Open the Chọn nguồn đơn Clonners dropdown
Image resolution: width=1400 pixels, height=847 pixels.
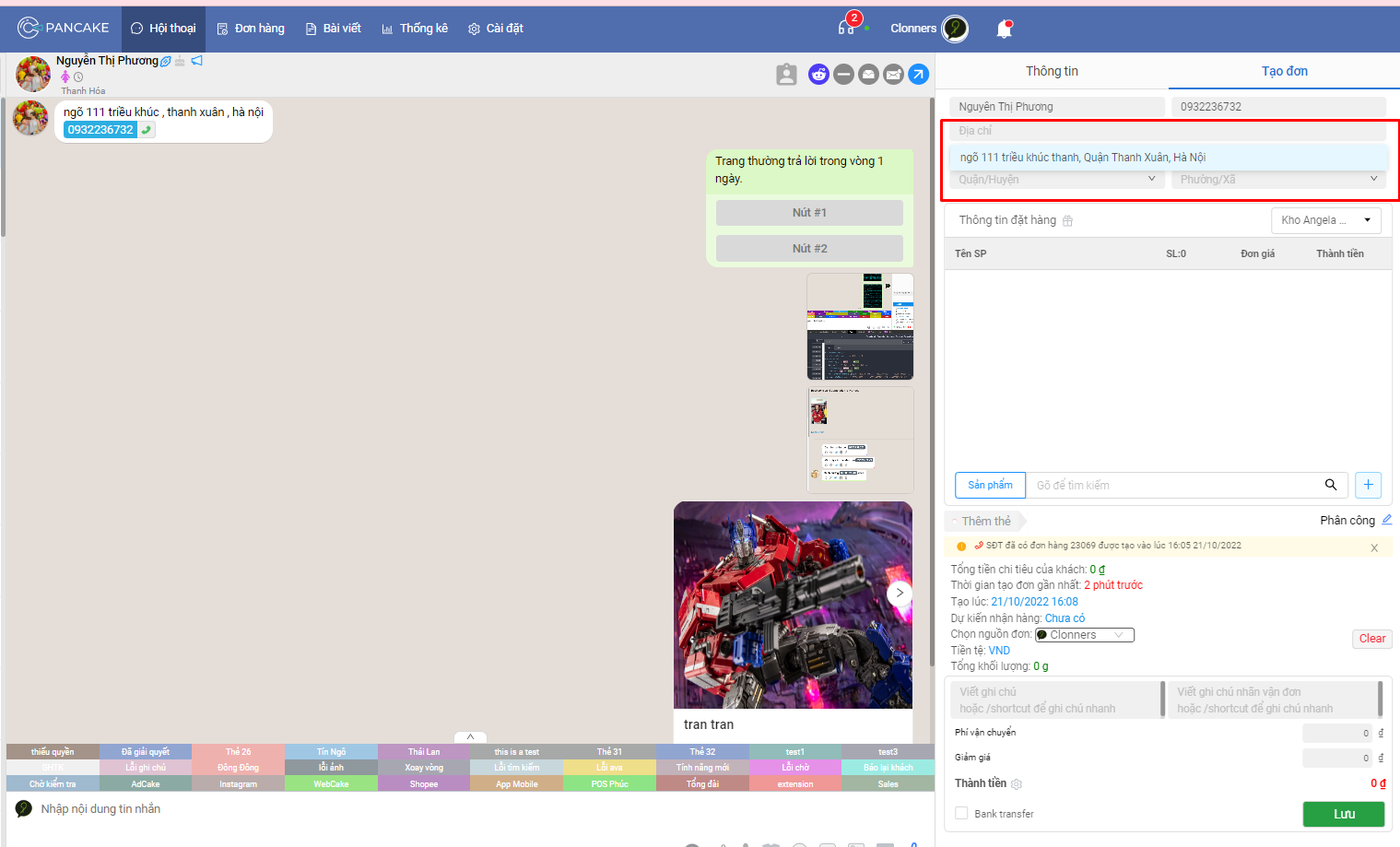coord(1085,635)
